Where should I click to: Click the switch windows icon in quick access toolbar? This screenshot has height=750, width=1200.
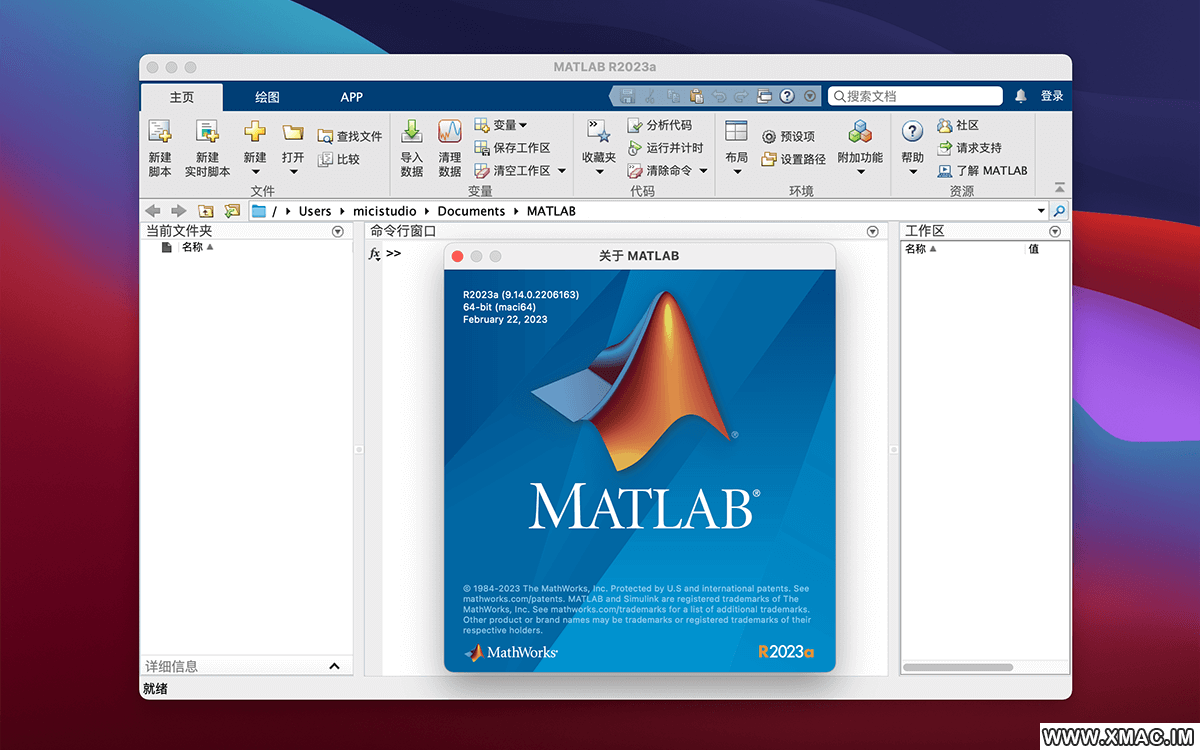click(764, 96)
